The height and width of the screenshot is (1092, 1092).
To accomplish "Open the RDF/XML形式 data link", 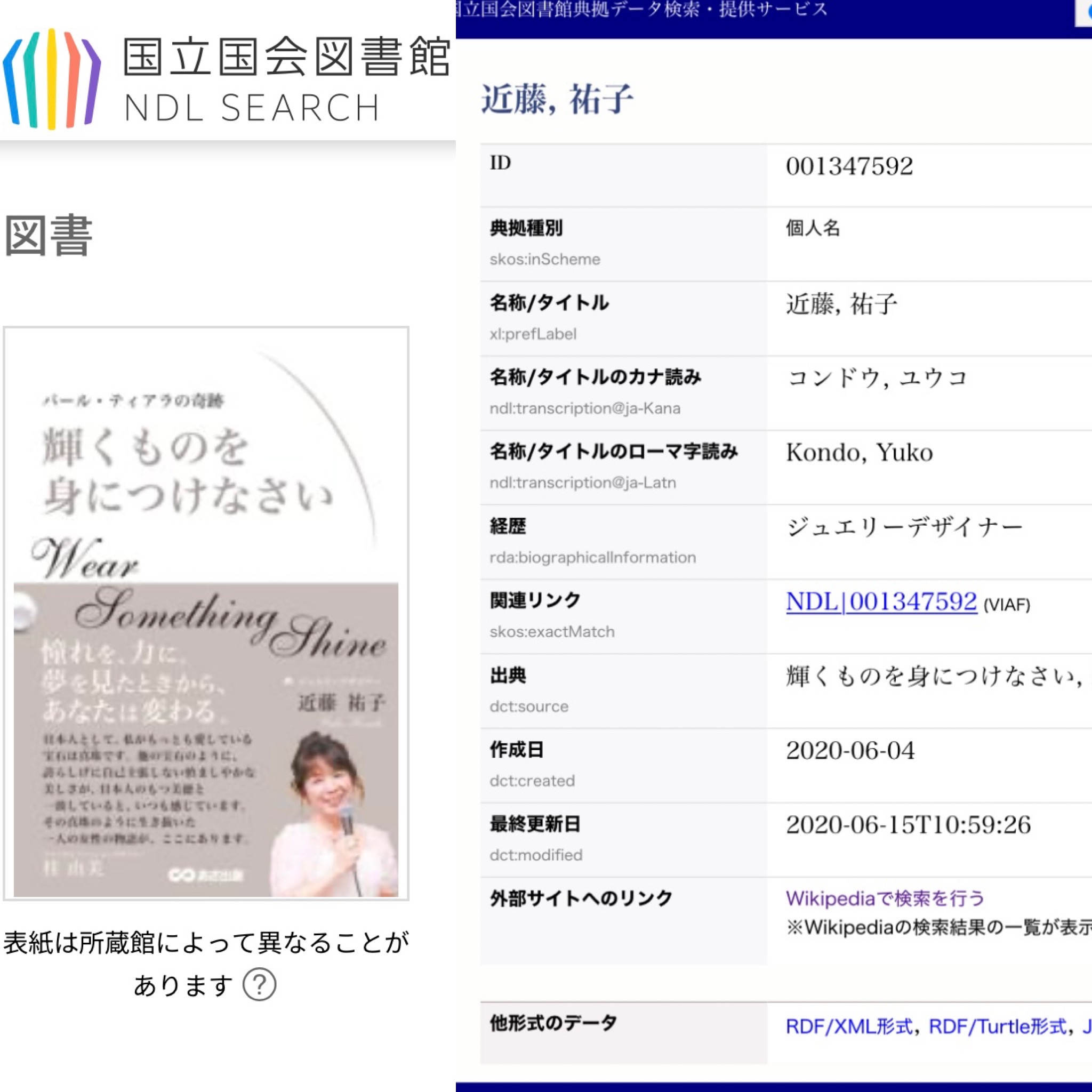I will point(848,1026).
